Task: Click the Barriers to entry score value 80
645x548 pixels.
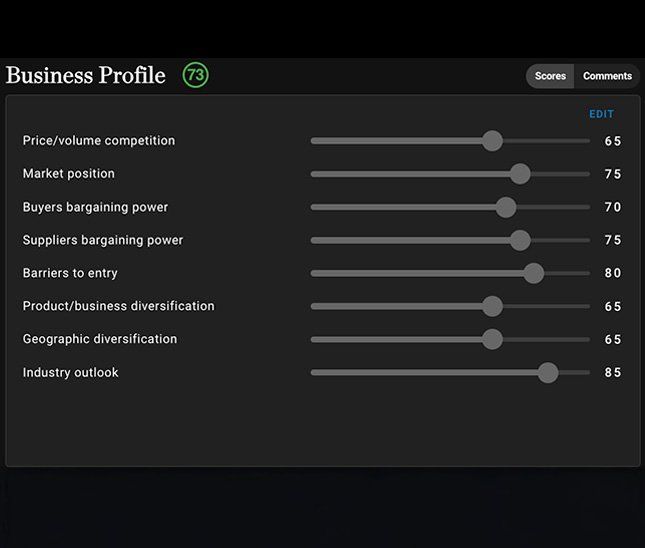Action: click(x=612, y=273)
